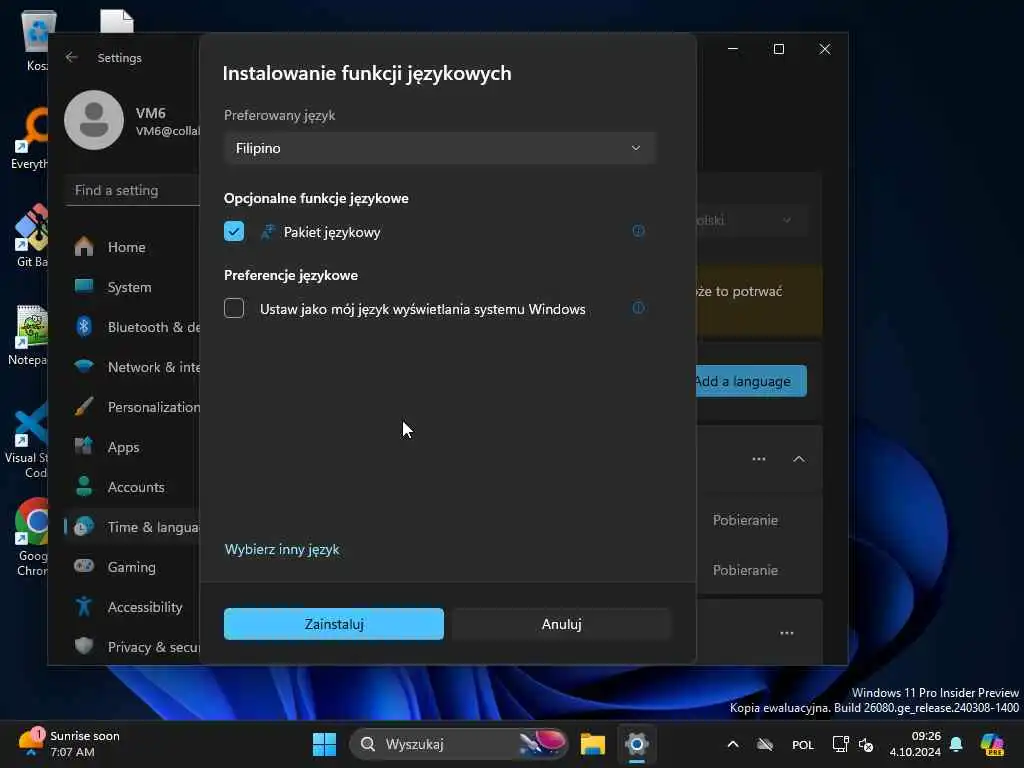
Task: Open the three-dots menu beside the collapse chevron
Action: pyautogui.click(x=758, y=458)
